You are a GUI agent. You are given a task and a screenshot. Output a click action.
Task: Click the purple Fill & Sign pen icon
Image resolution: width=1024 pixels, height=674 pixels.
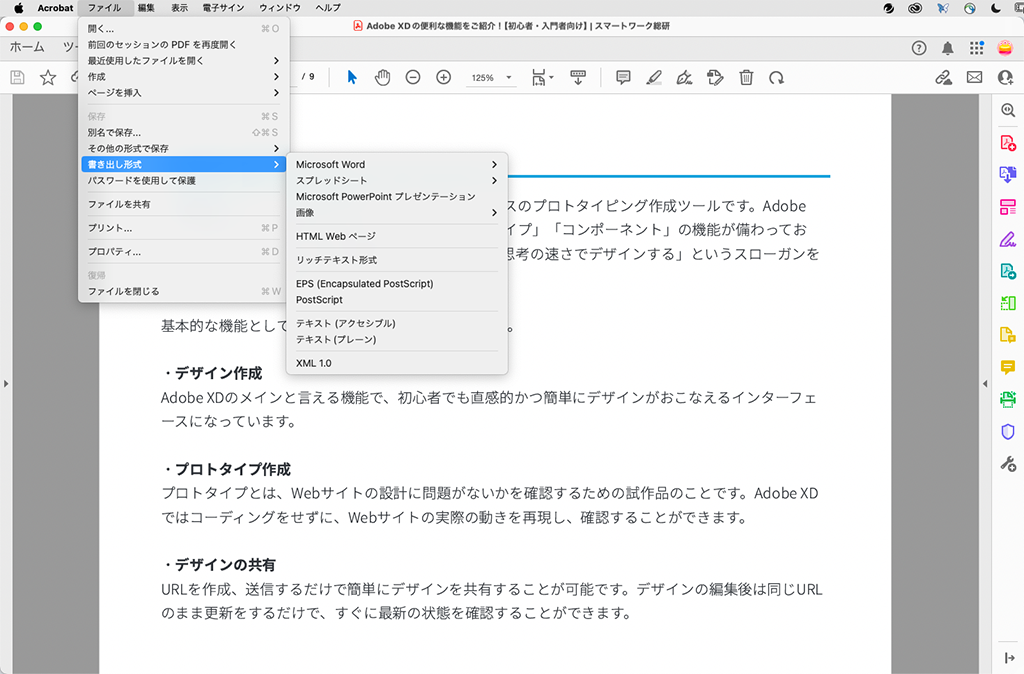1008,239
